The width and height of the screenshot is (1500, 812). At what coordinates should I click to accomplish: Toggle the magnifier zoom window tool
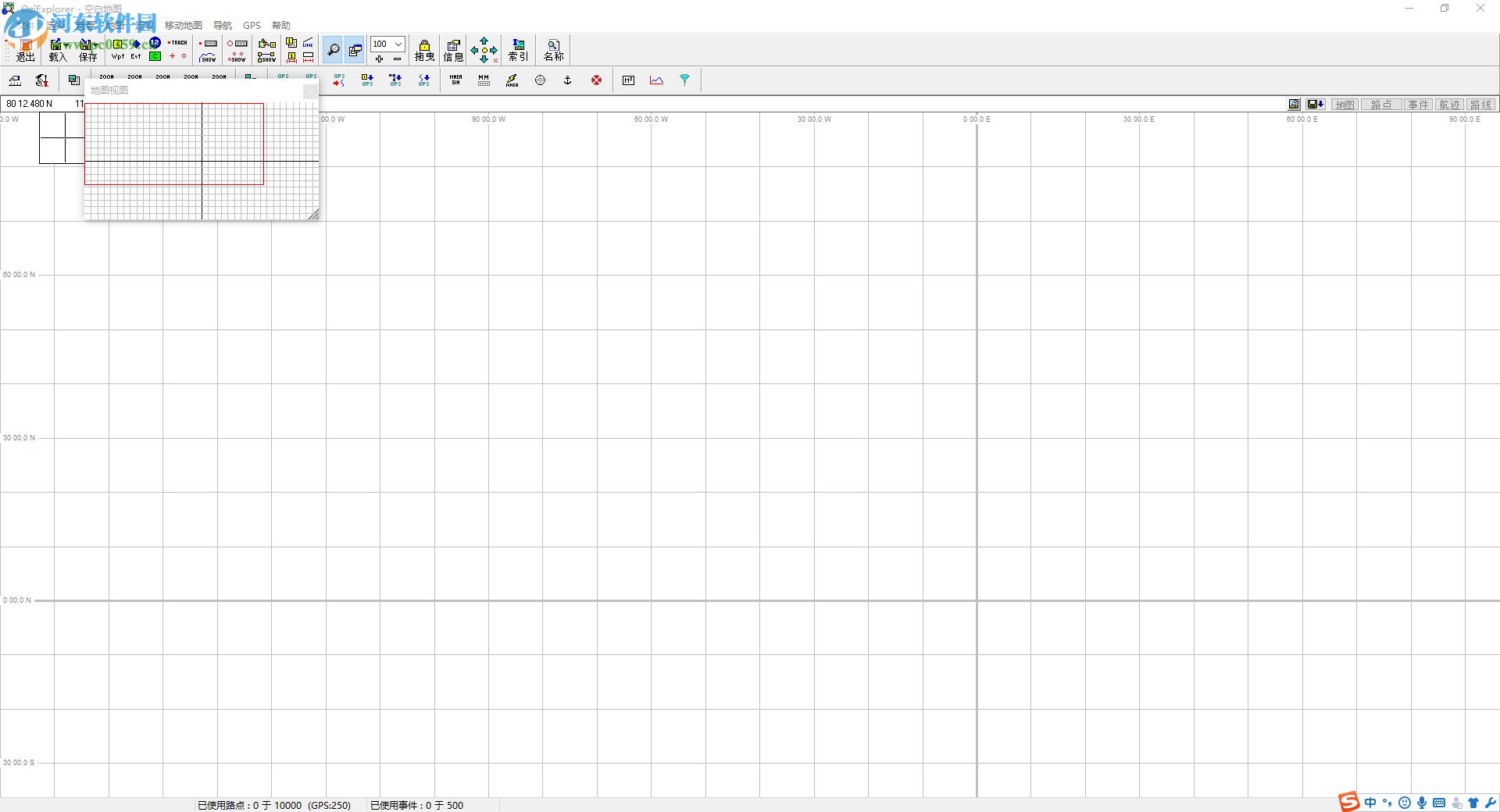click(333, 50)
